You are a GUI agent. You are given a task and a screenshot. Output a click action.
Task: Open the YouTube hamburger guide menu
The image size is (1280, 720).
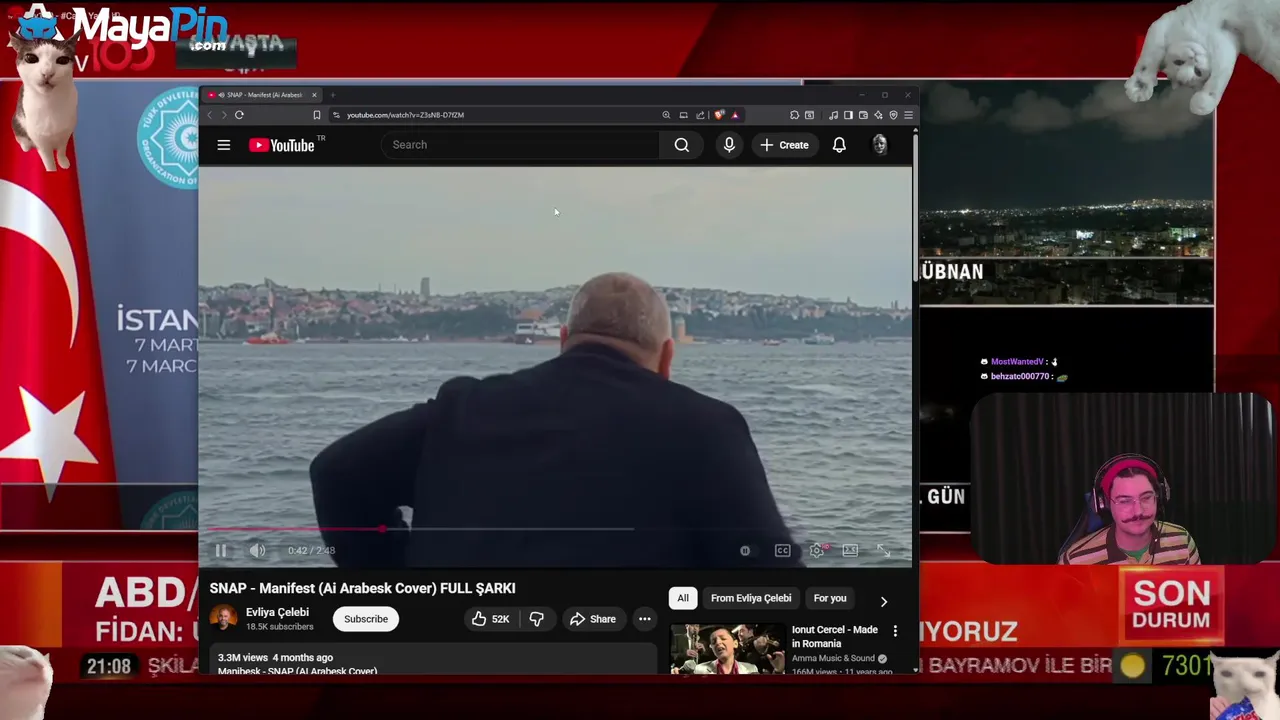[224, 145]
